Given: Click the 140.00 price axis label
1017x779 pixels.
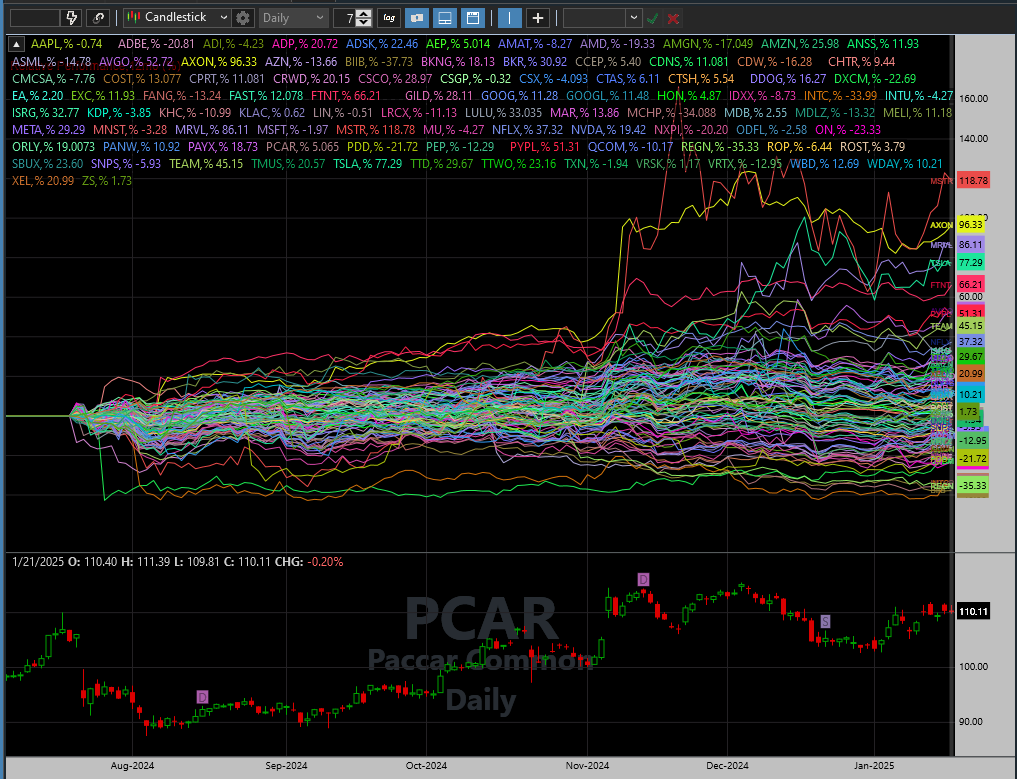Looking at the screenshot, I should pos(974,138).
